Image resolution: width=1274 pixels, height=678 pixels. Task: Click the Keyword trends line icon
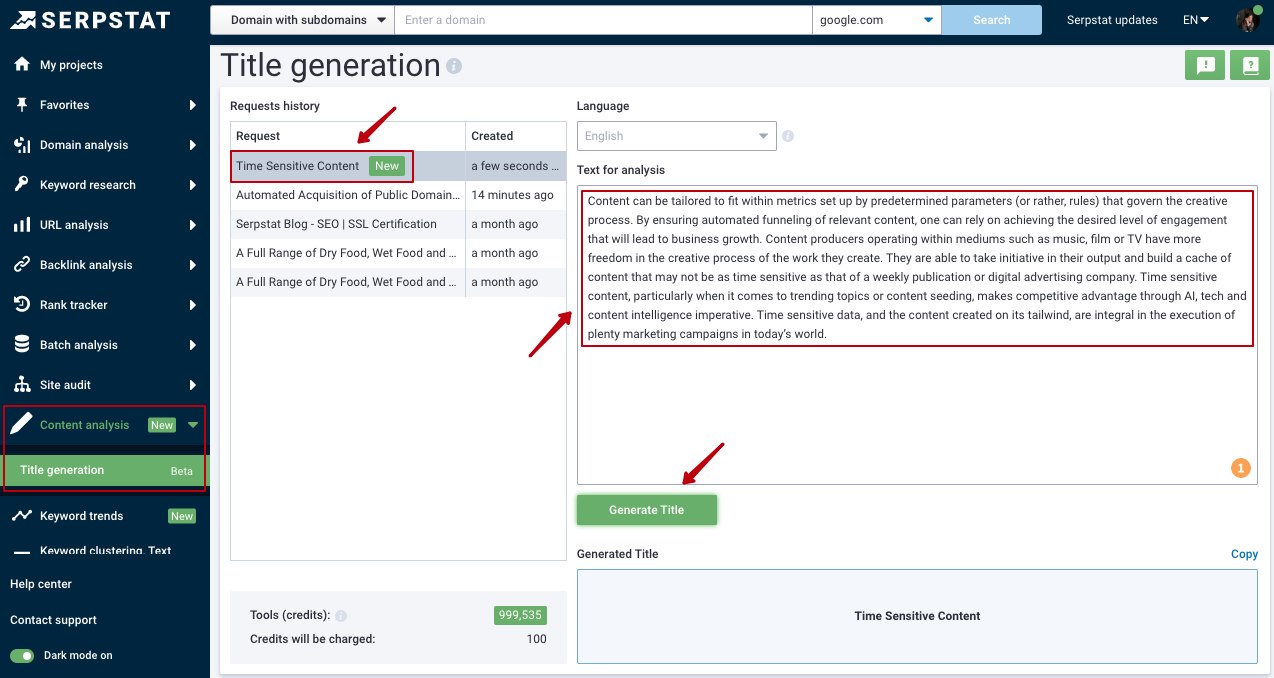click(x=21, y=516)
